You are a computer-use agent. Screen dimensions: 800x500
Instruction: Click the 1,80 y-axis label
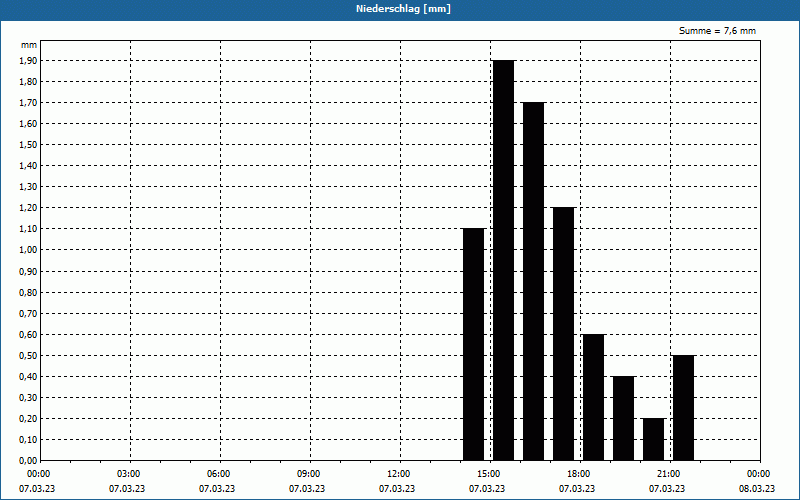28,82
